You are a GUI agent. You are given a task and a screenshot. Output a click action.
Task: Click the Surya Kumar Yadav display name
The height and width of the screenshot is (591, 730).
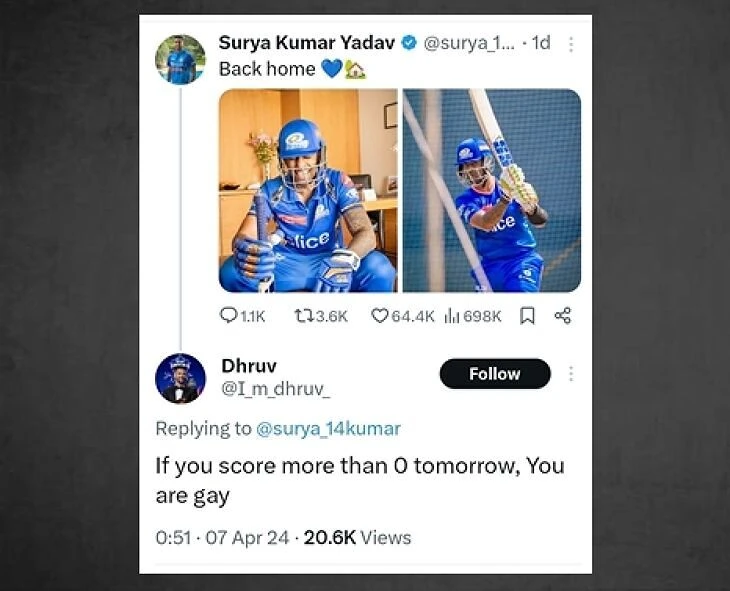[x=307, y=43]
